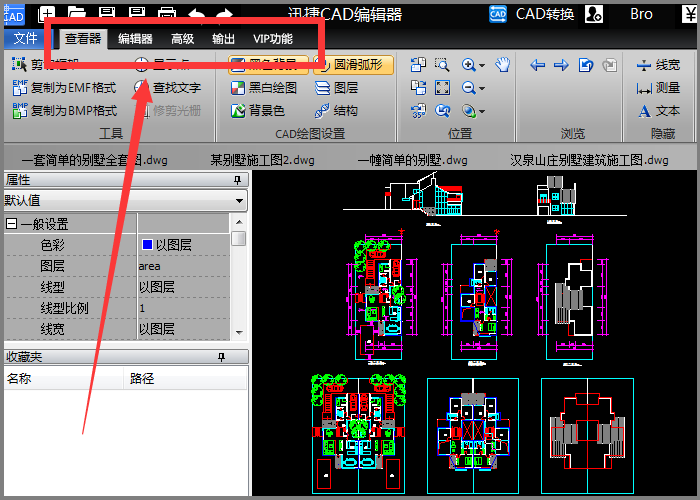This screenshot has height=500, width=700.
Task: Click the new file plus icon
Action: point(46,13)
